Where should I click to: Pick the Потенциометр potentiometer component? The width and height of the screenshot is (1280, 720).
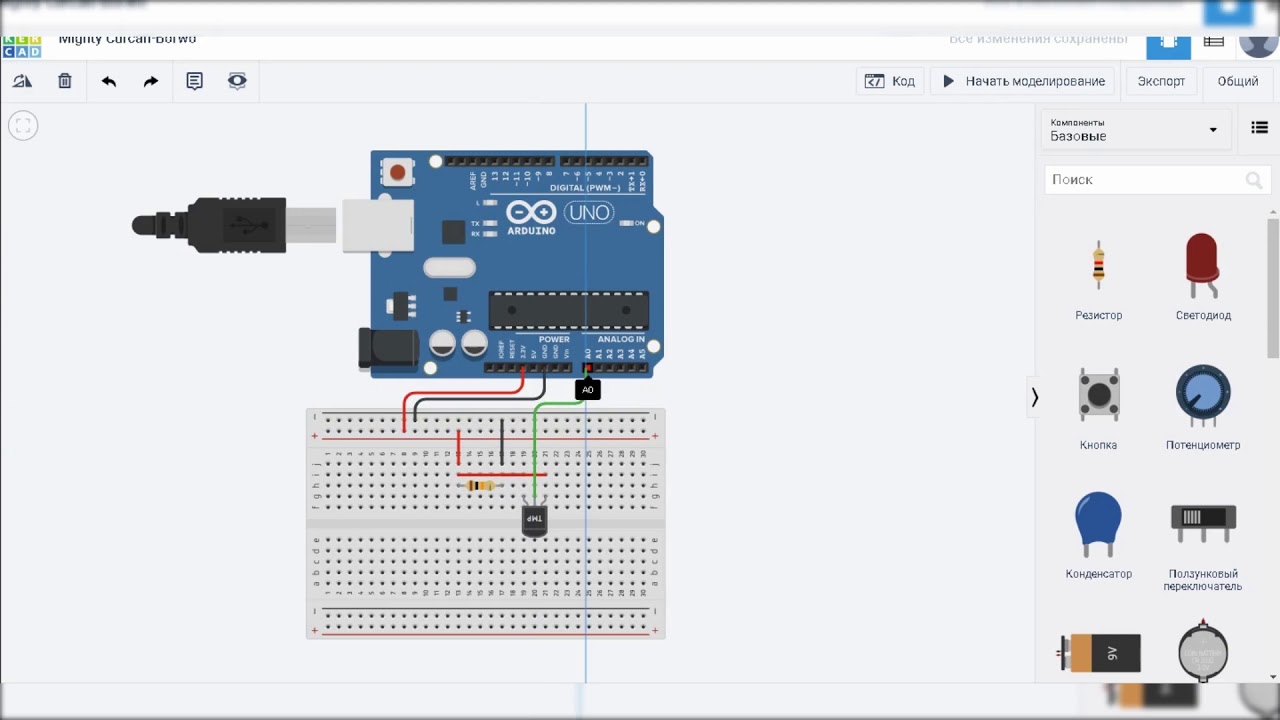(x=1203, y=409)
